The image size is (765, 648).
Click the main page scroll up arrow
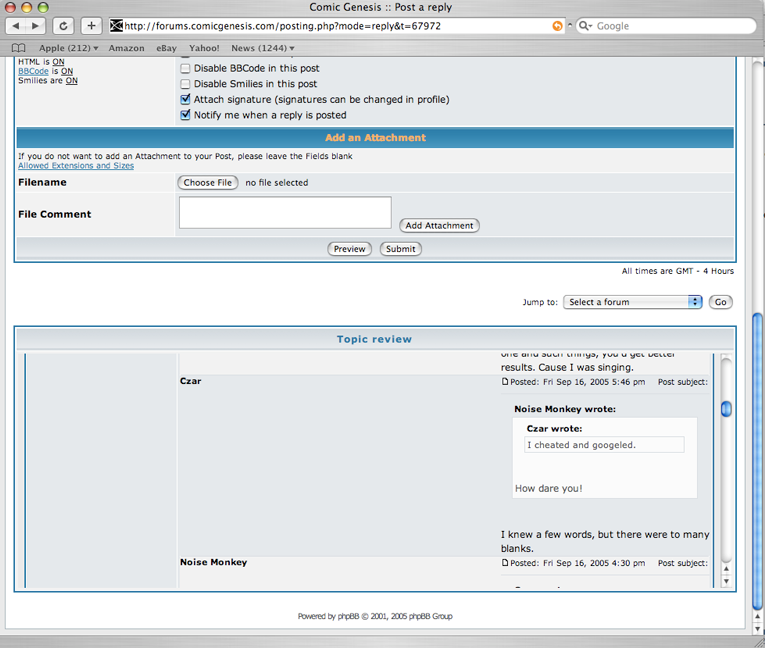[x=757, y=617]
